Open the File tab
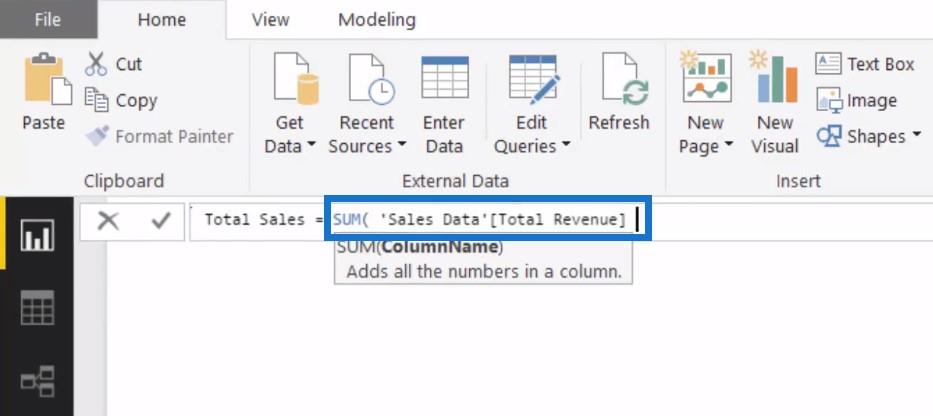This screenshot has width=933, height=416. click(48, 20)
